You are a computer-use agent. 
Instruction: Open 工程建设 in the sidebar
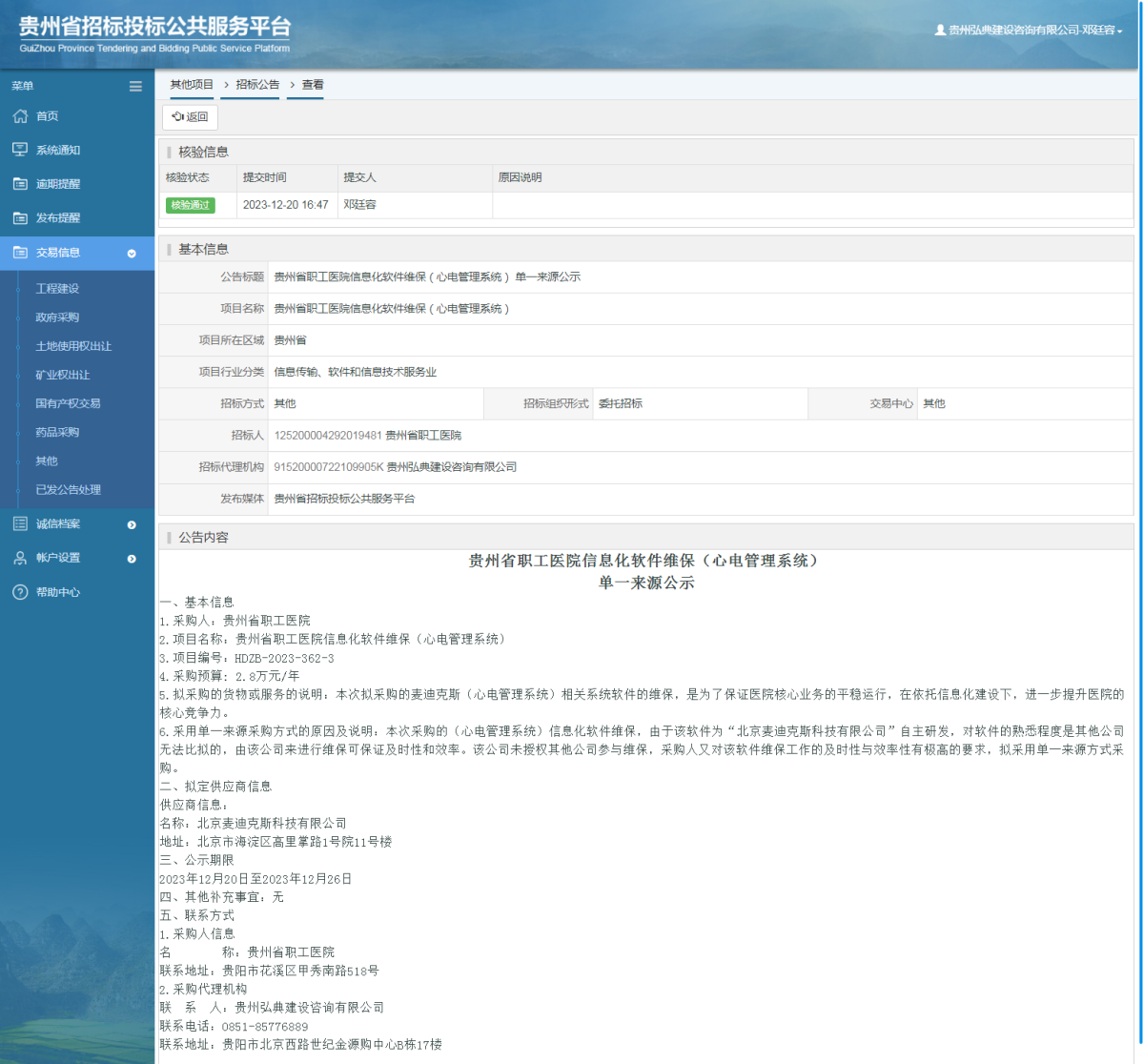point(57,289)
